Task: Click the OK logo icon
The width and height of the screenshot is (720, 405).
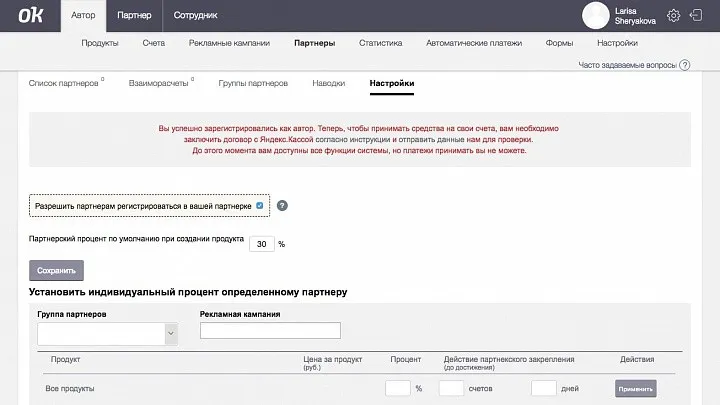Action: click(x=29, y=16)
